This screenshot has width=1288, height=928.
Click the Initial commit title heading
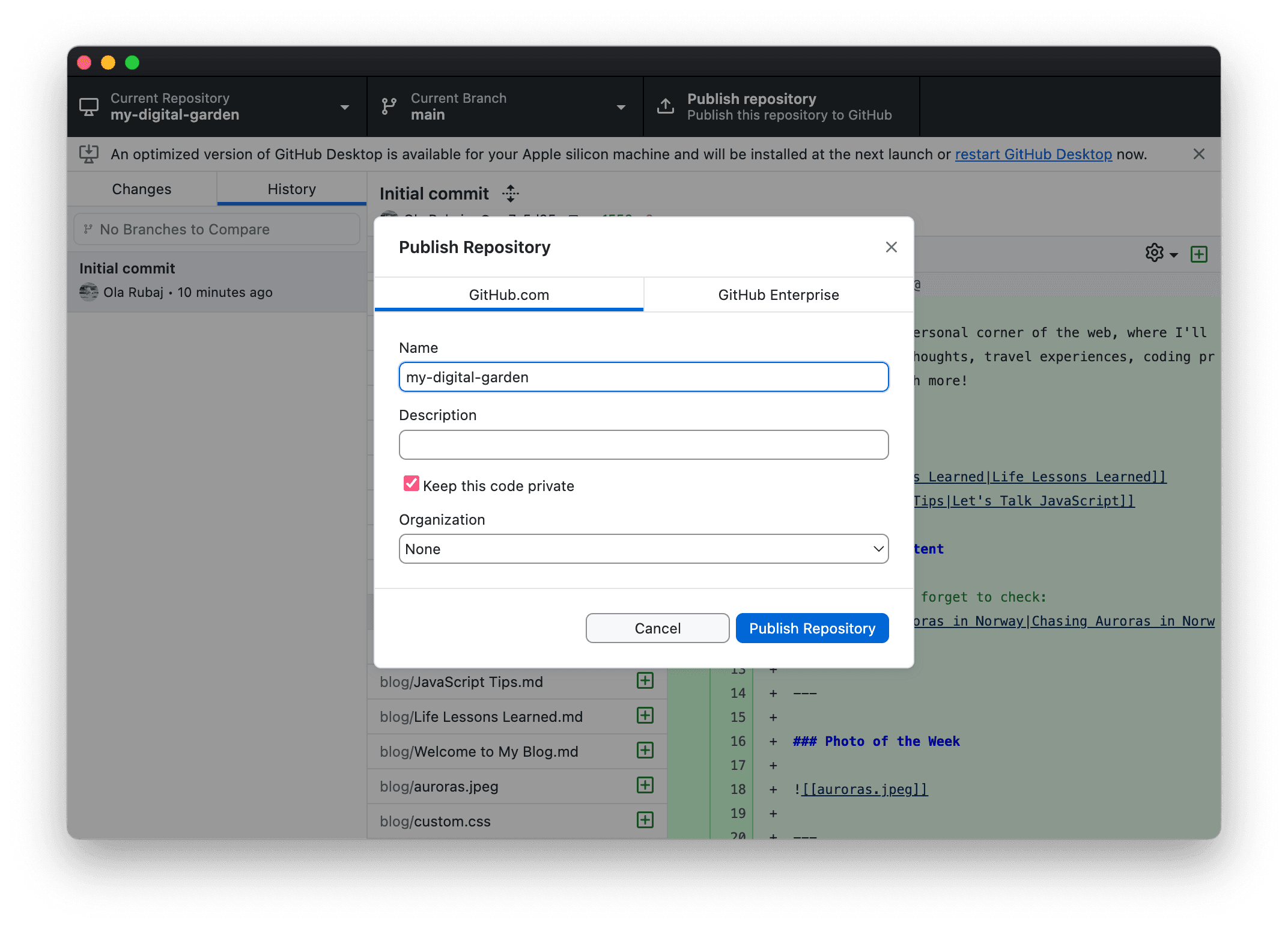(434, 194)
